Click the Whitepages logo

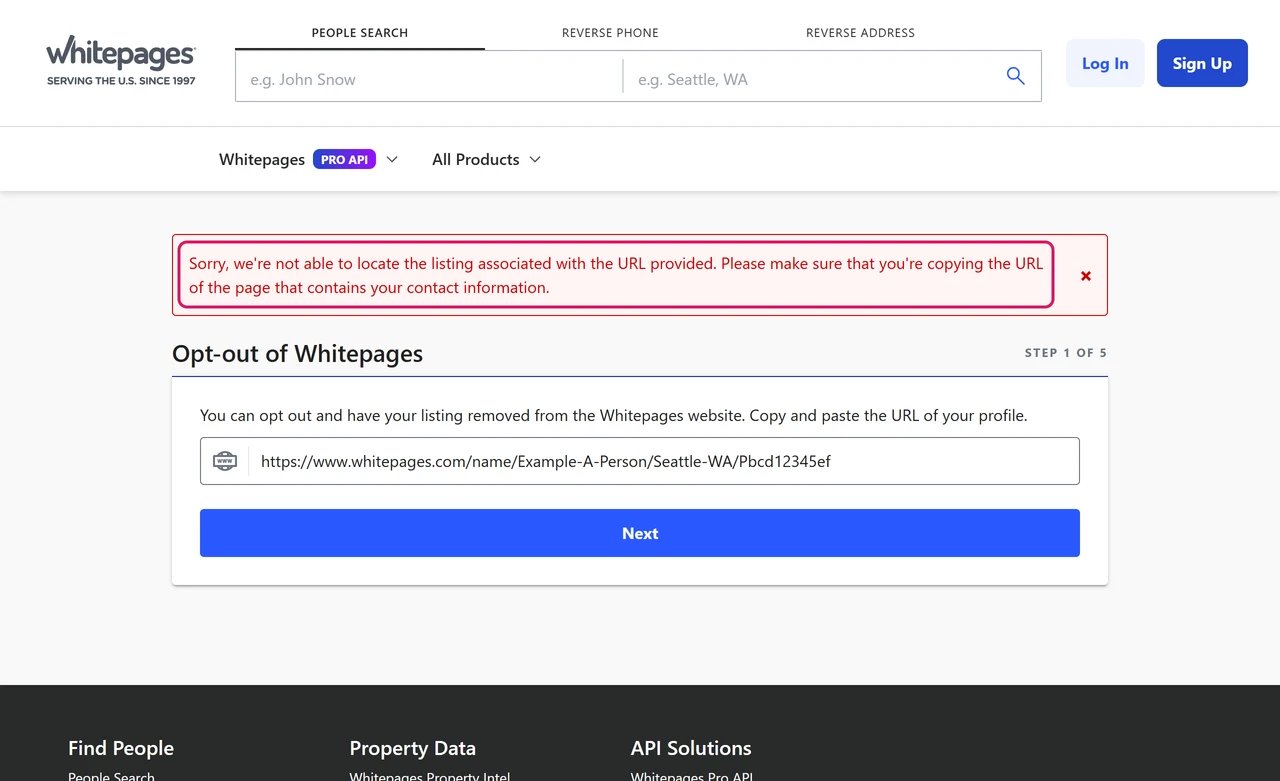pos(121,61)
